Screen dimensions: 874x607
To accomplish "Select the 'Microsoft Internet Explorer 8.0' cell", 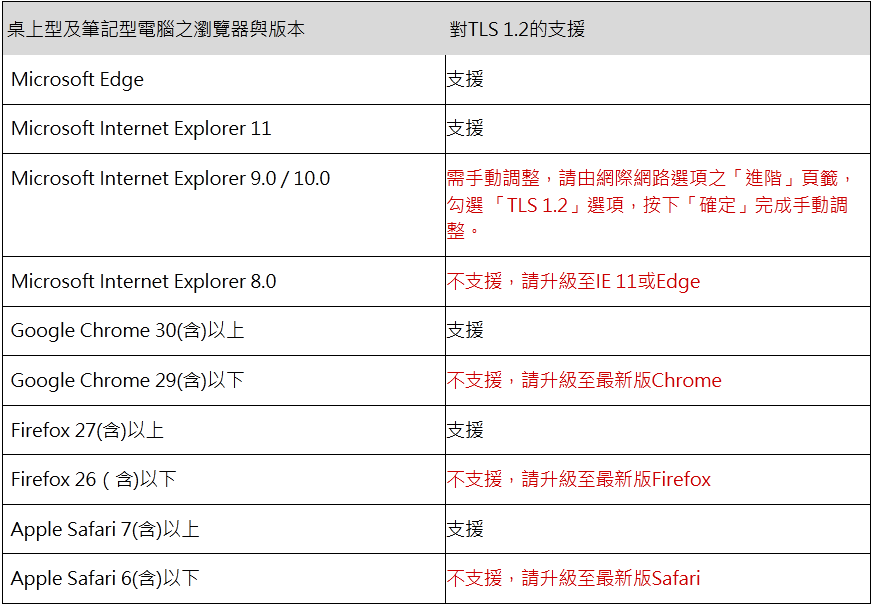I will click(224, 281).
